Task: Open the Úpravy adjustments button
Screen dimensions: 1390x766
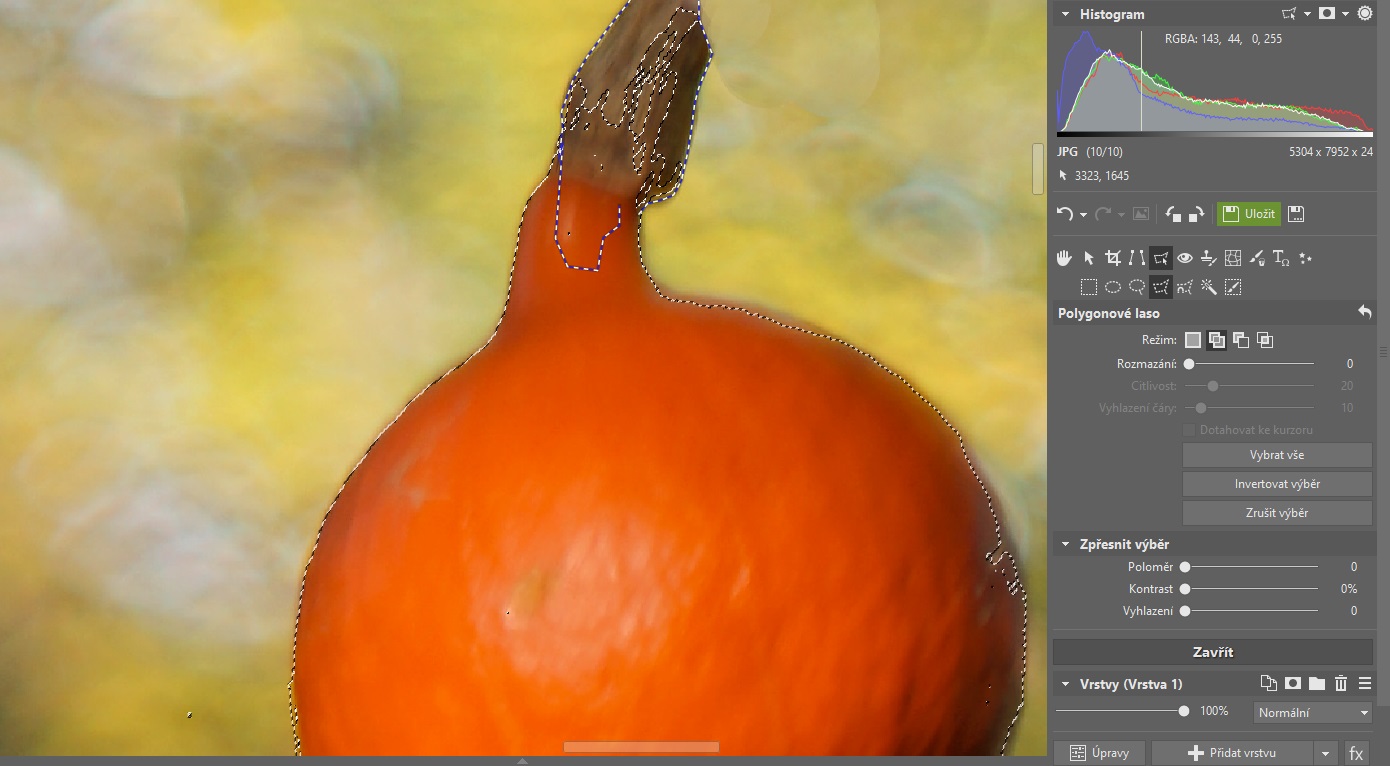Action: coord(1099,754)
